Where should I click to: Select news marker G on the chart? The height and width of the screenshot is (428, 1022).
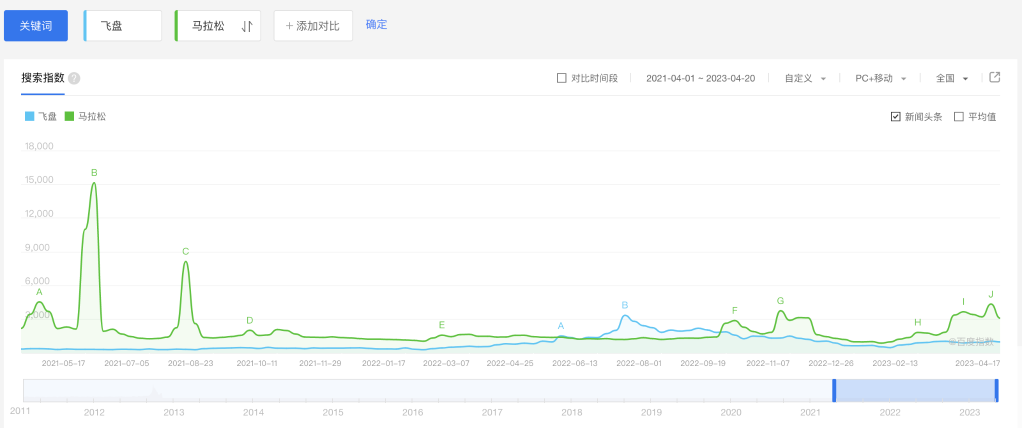point(780,300)
